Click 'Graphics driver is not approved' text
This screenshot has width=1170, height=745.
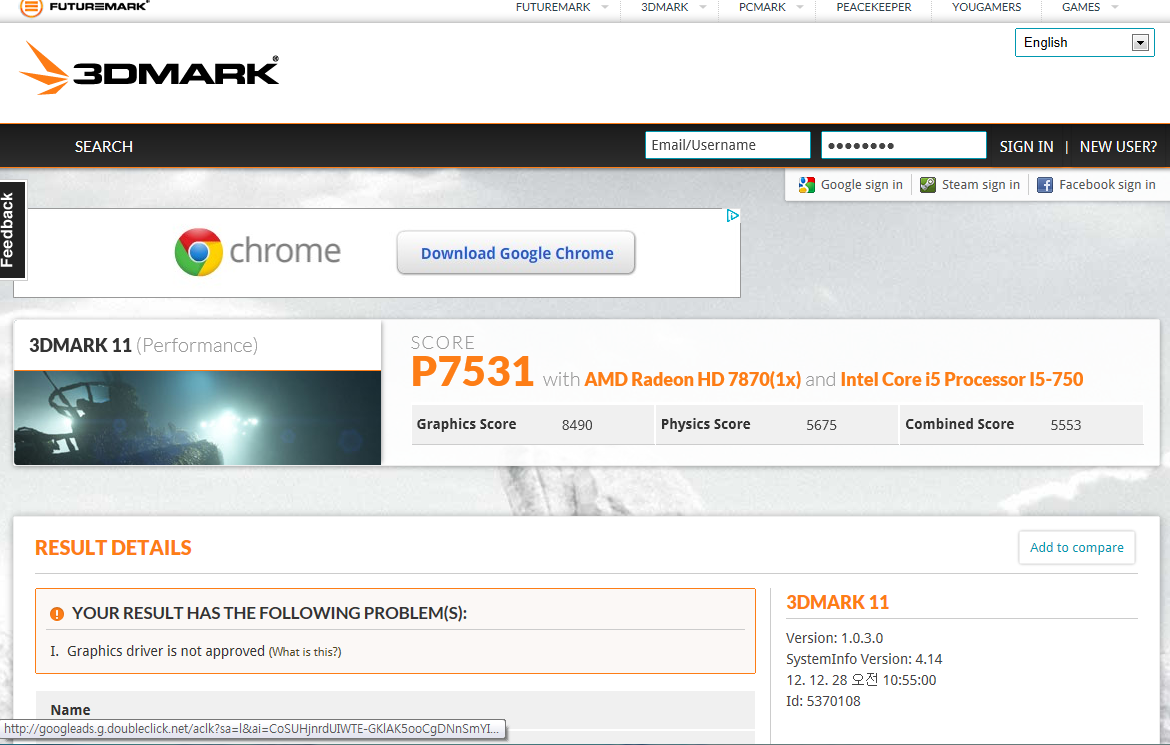tap(166, 651)
